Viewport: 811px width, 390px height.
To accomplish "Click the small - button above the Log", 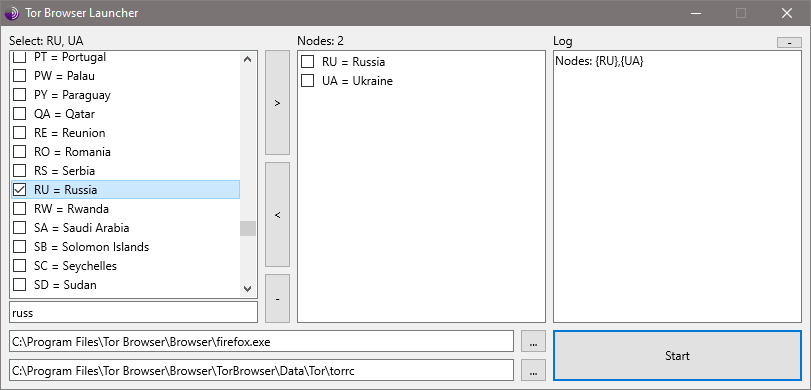I will point(789,43).
